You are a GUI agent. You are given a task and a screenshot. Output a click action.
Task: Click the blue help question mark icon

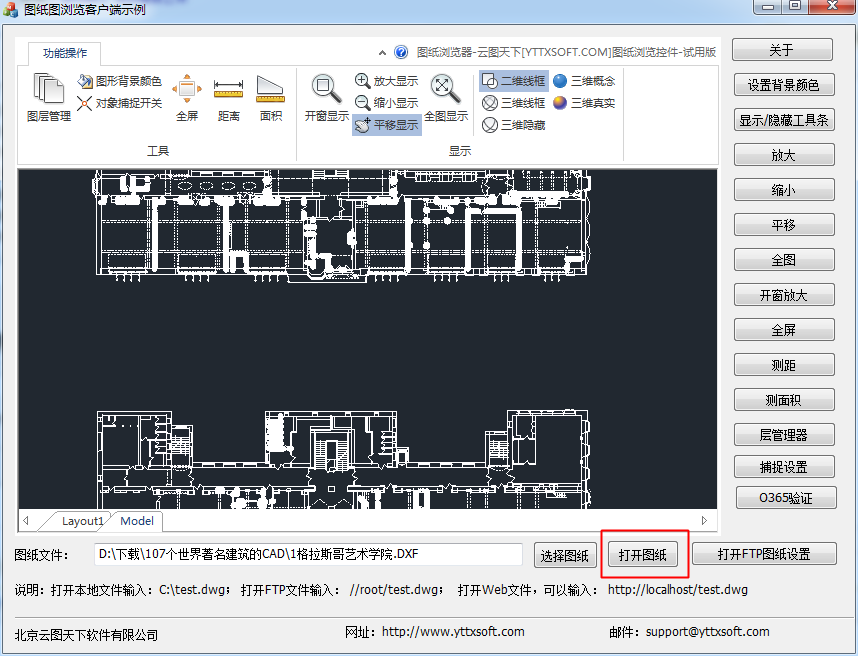[401, 52]
